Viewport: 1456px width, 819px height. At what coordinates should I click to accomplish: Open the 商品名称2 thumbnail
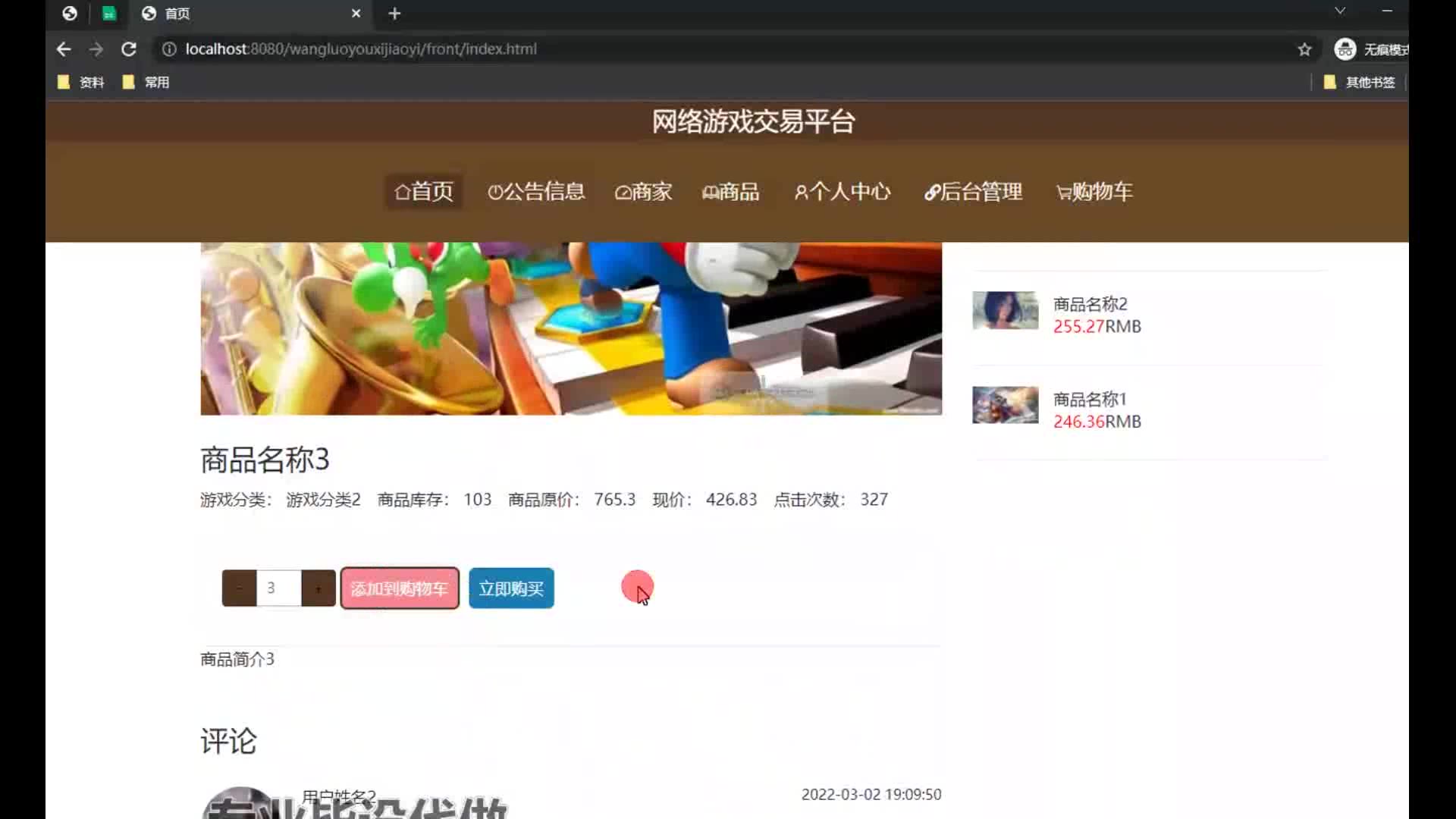click(1006, 310)
